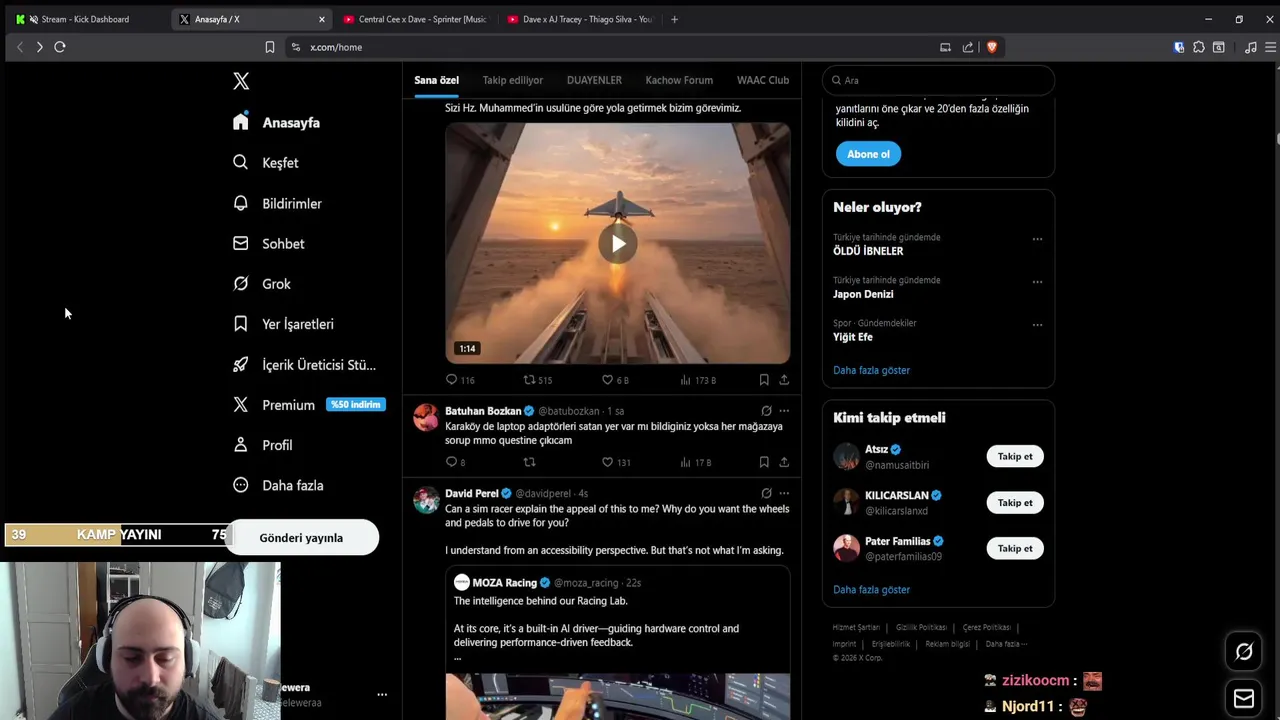Open options for ÖLDÜ İBNELER trend
Viewport: 1280px width, 720px height.
(x=1037, y=239)
